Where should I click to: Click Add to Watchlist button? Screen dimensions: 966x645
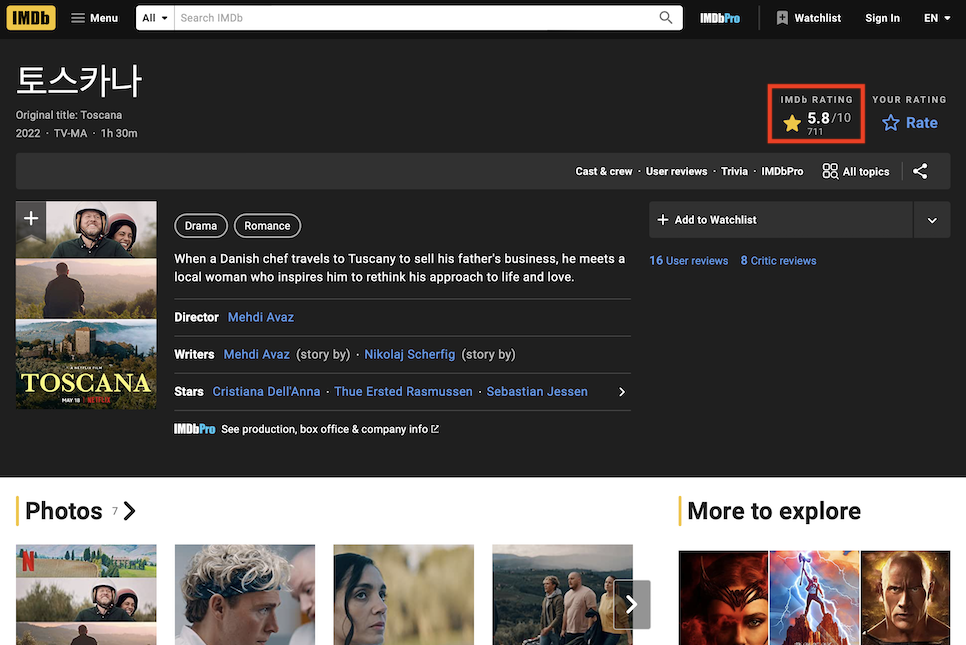(781, 220)
